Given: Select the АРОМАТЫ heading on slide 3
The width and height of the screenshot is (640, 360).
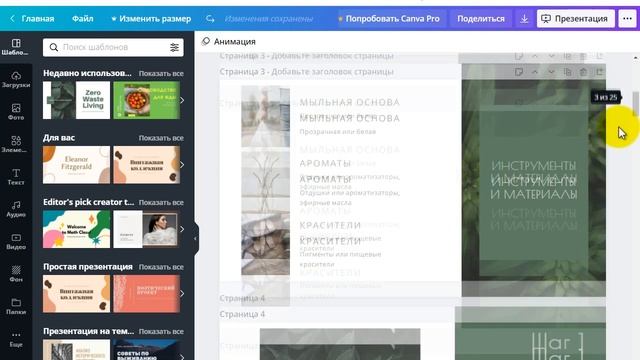Looking at the screenshot, I should click(325, 179).
